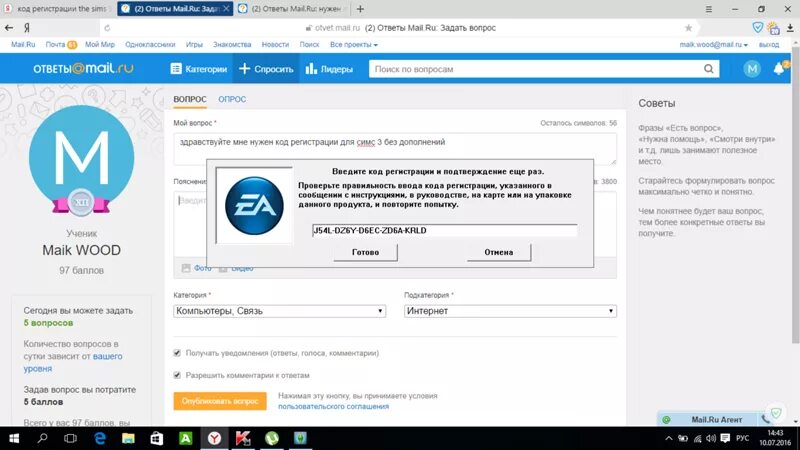Screen dimensions: 800x450
Task: Open 'пользовательского соглашения' link
Action: coord(333,407)
